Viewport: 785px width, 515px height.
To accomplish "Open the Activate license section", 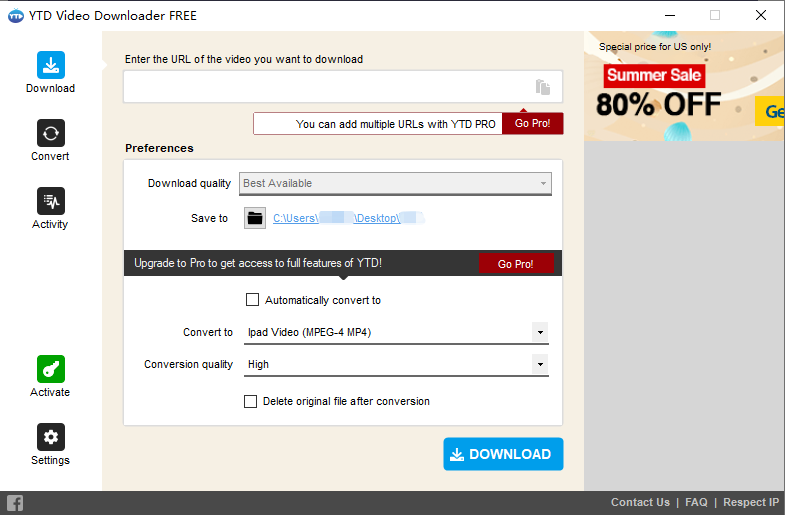I will [x=51, y=376].
